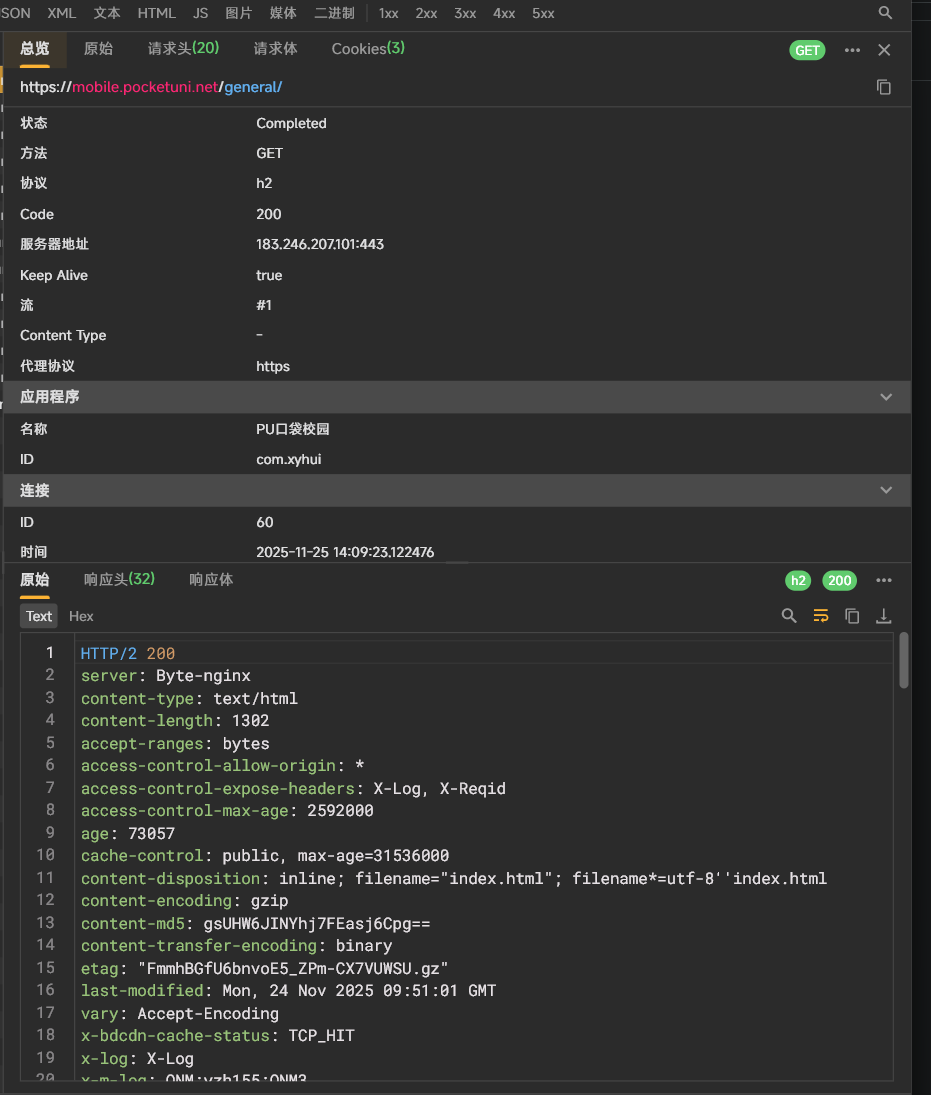Open the response panel more options menu
931x1095 pixels.
click(x=884, y=580)
